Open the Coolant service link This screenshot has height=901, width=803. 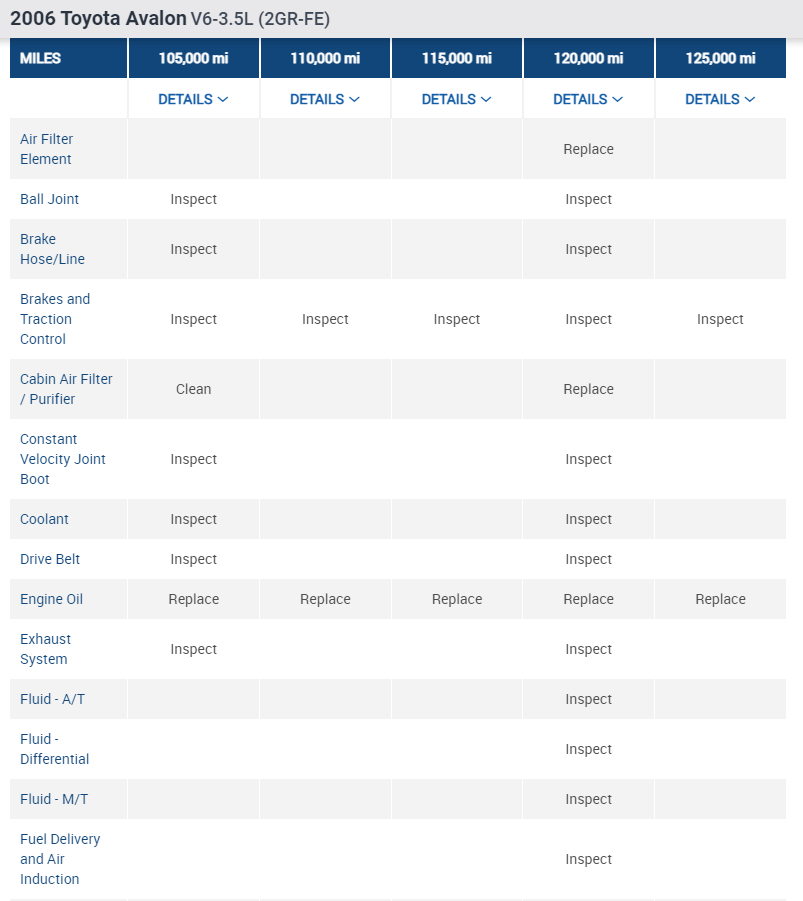pyautogui.click(x=45, y=519)
